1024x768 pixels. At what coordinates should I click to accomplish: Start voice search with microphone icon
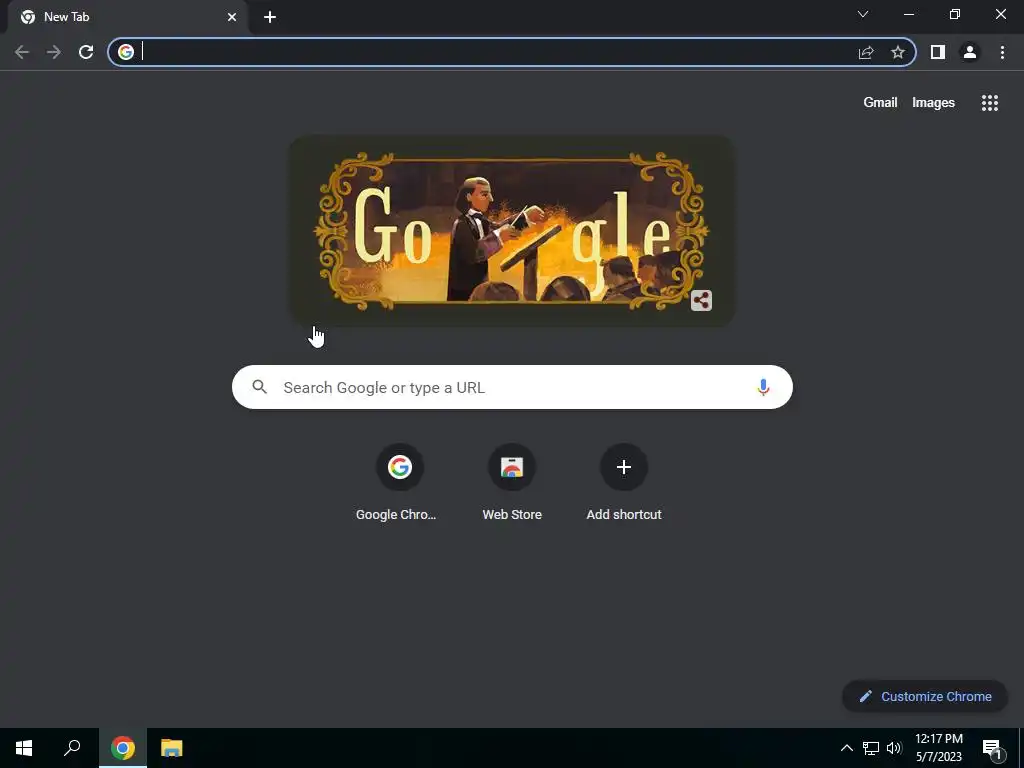763,387
